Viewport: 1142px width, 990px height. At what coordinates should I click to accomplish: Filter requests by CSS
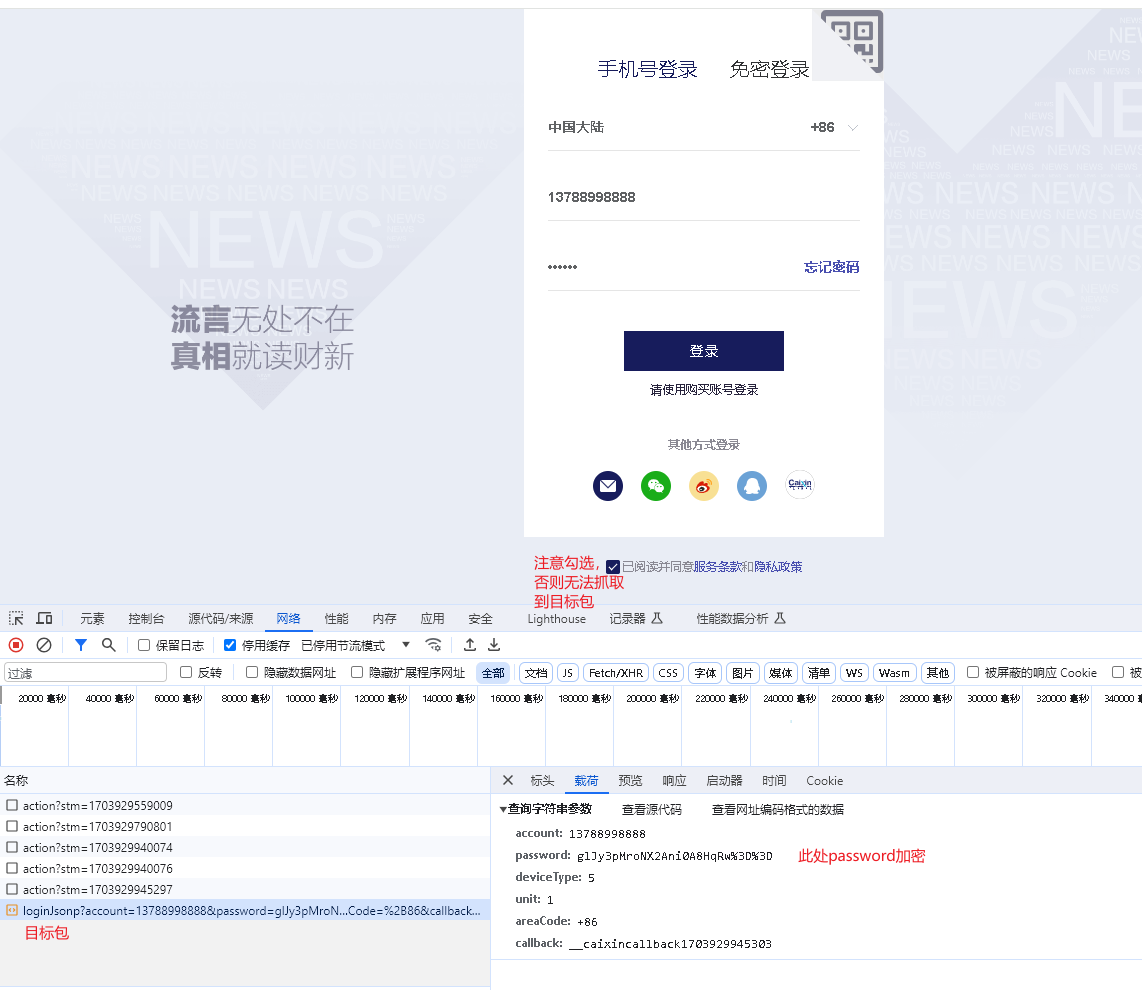tap(668, 672)
